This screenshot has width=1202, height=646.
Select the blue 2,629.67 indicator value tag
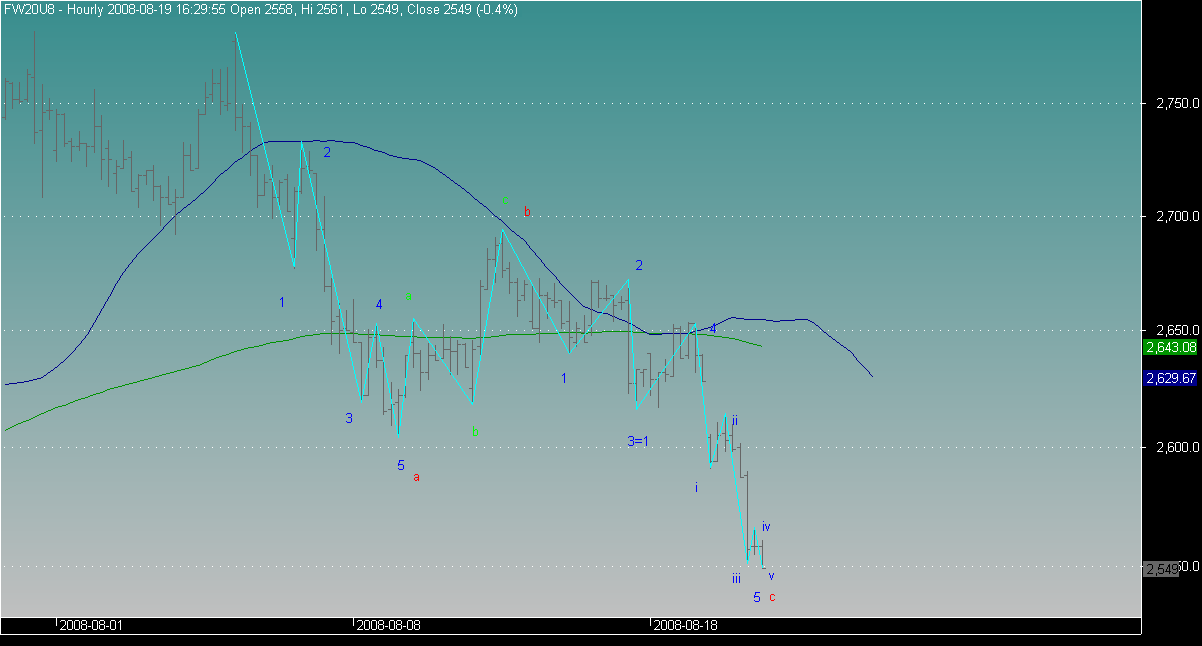pos(1171,378)
